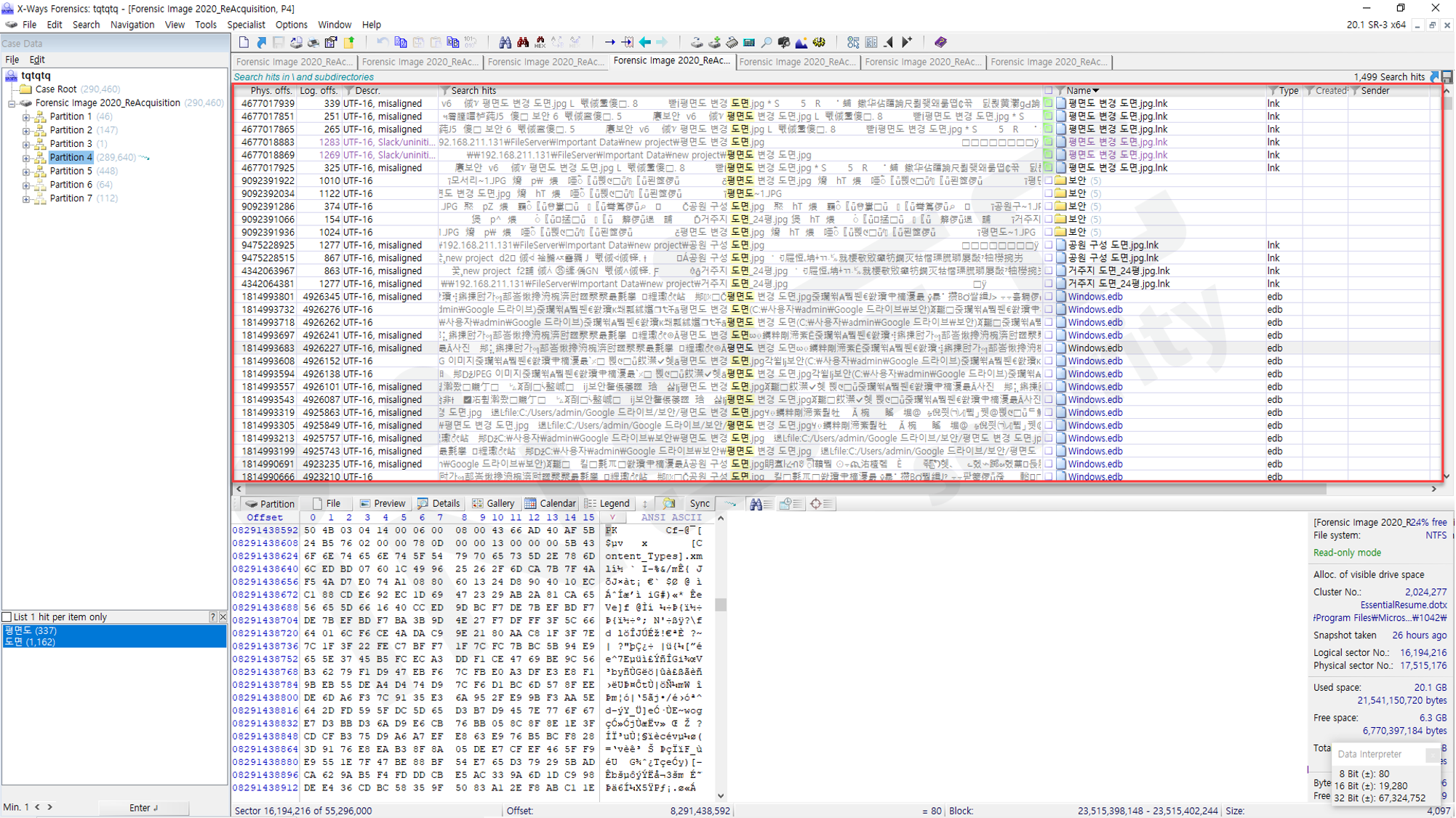Click the search hits horizontal scrollbar

click(836, 489)
